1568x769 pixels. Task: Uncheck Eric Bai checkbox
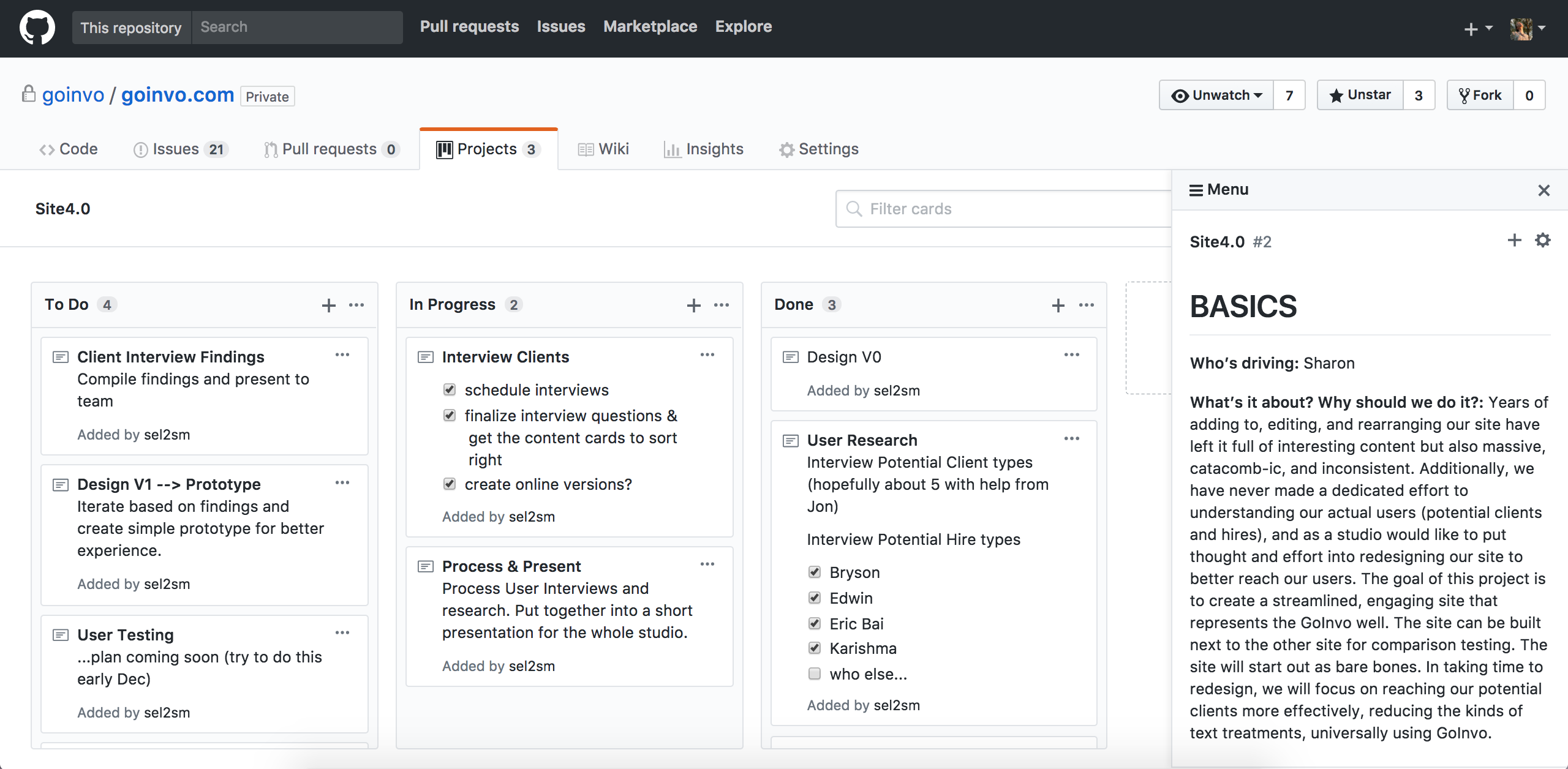click(x=815, y=623)
